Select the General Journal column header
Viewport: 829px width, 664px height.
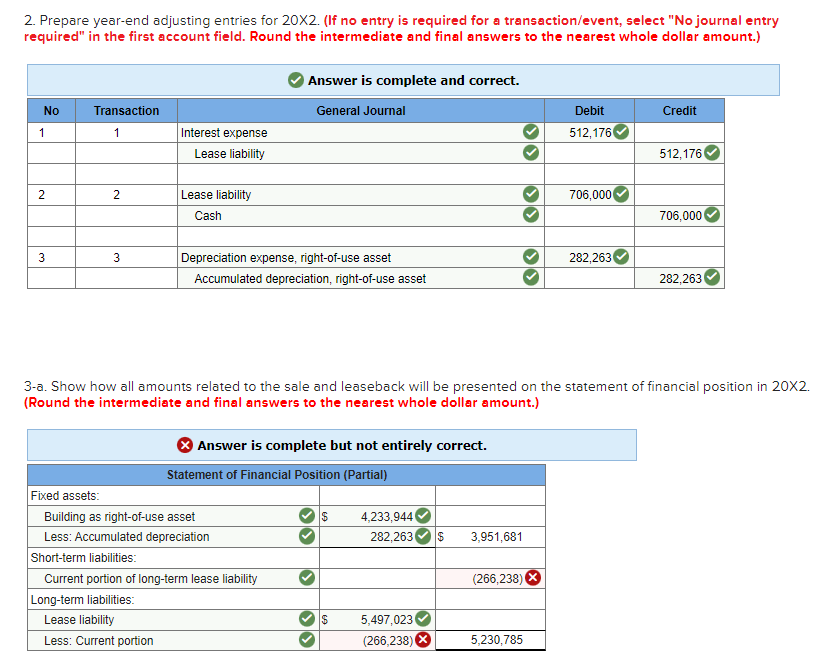pos(360,111)
